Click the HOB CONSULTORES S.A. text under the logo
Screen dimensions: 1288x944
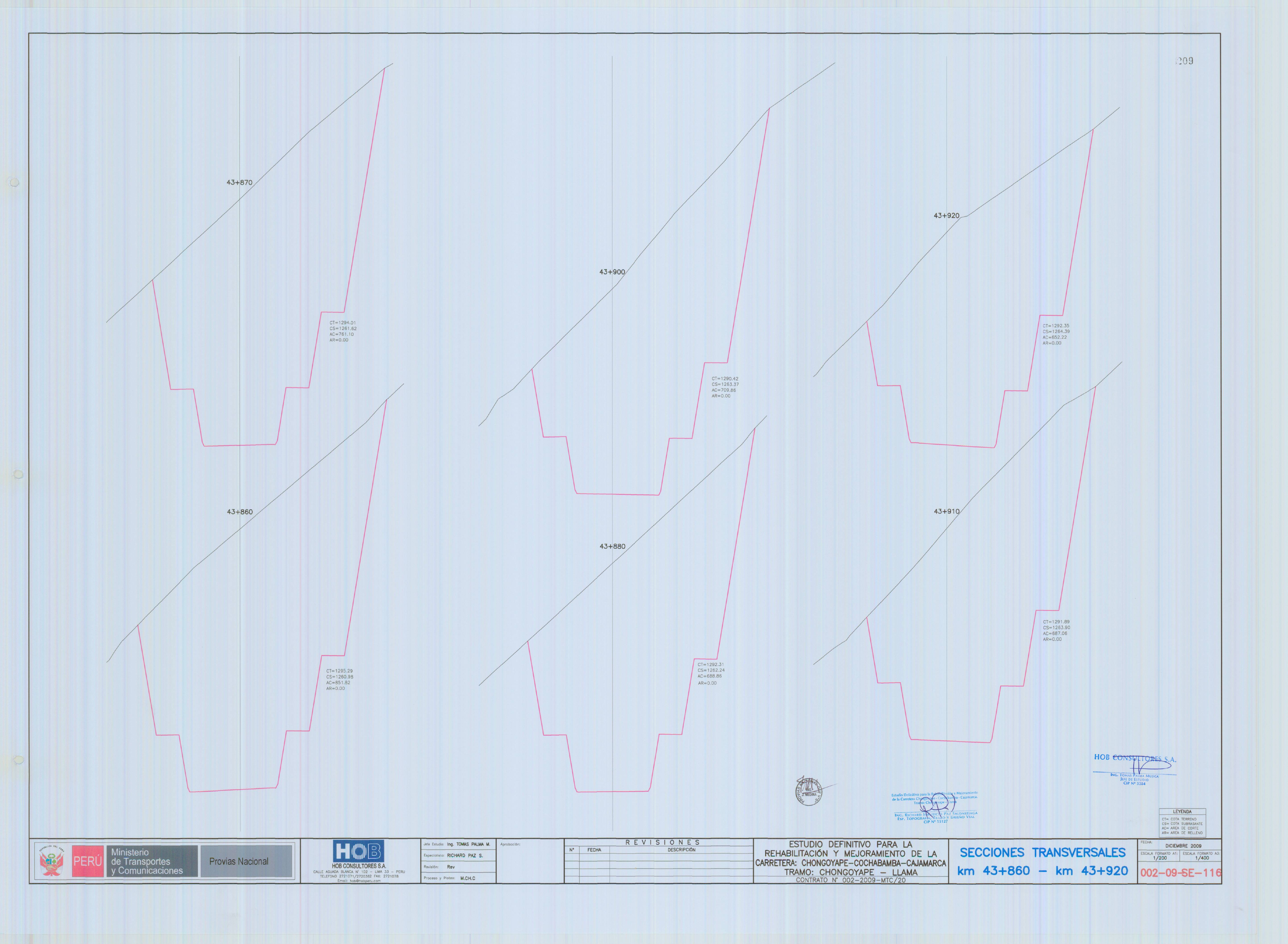(x=359, y=866)
